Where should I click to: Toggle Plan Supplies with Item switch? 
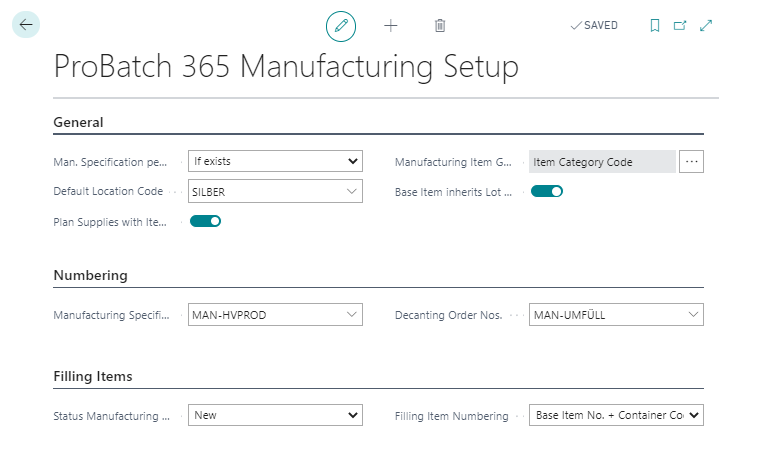205,222
